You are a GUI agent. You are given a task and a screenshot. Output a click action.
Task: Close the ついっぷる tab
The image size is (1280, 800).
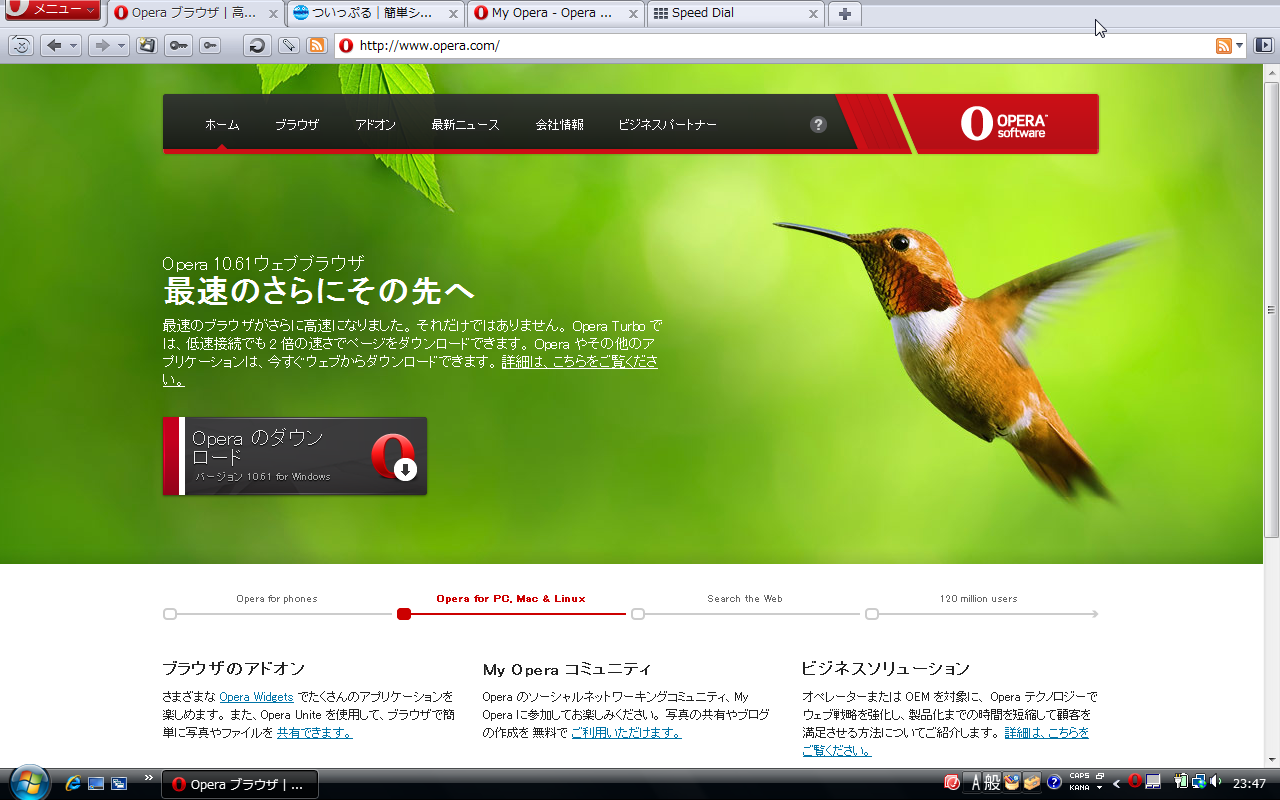(x=453, y=14)
